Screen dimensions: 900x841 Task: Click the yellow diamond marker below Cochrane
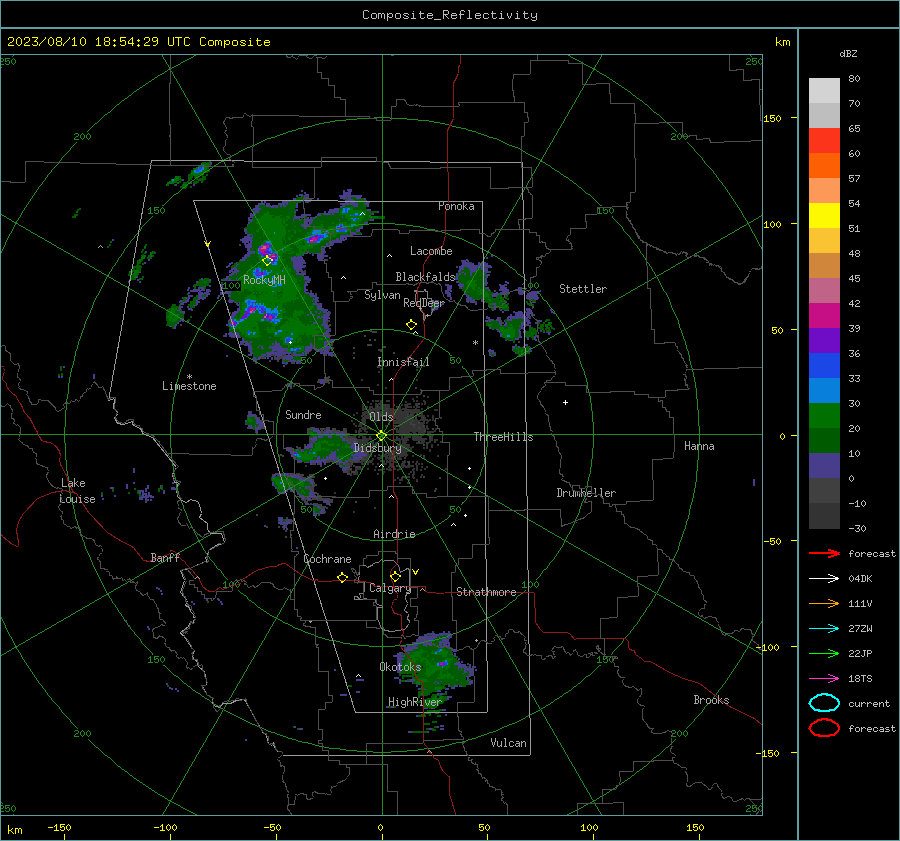click(342, 577)
